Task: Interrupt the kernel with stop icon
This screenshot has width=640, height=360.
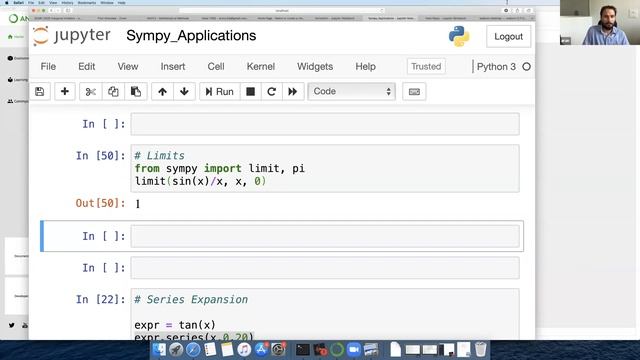Action: (x=251, y=91)
